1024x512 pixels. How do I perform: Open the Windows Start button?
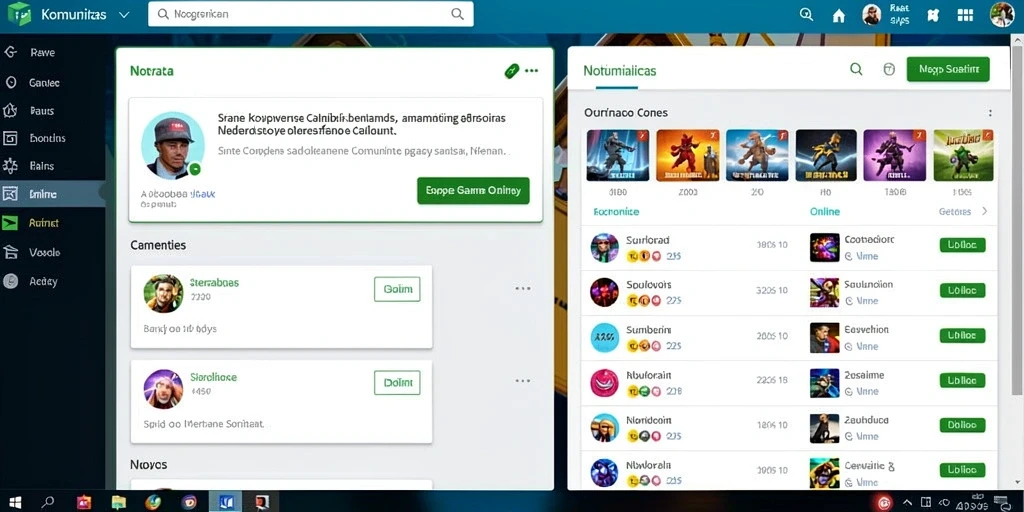pyautogui.click(x=16, y=502)
